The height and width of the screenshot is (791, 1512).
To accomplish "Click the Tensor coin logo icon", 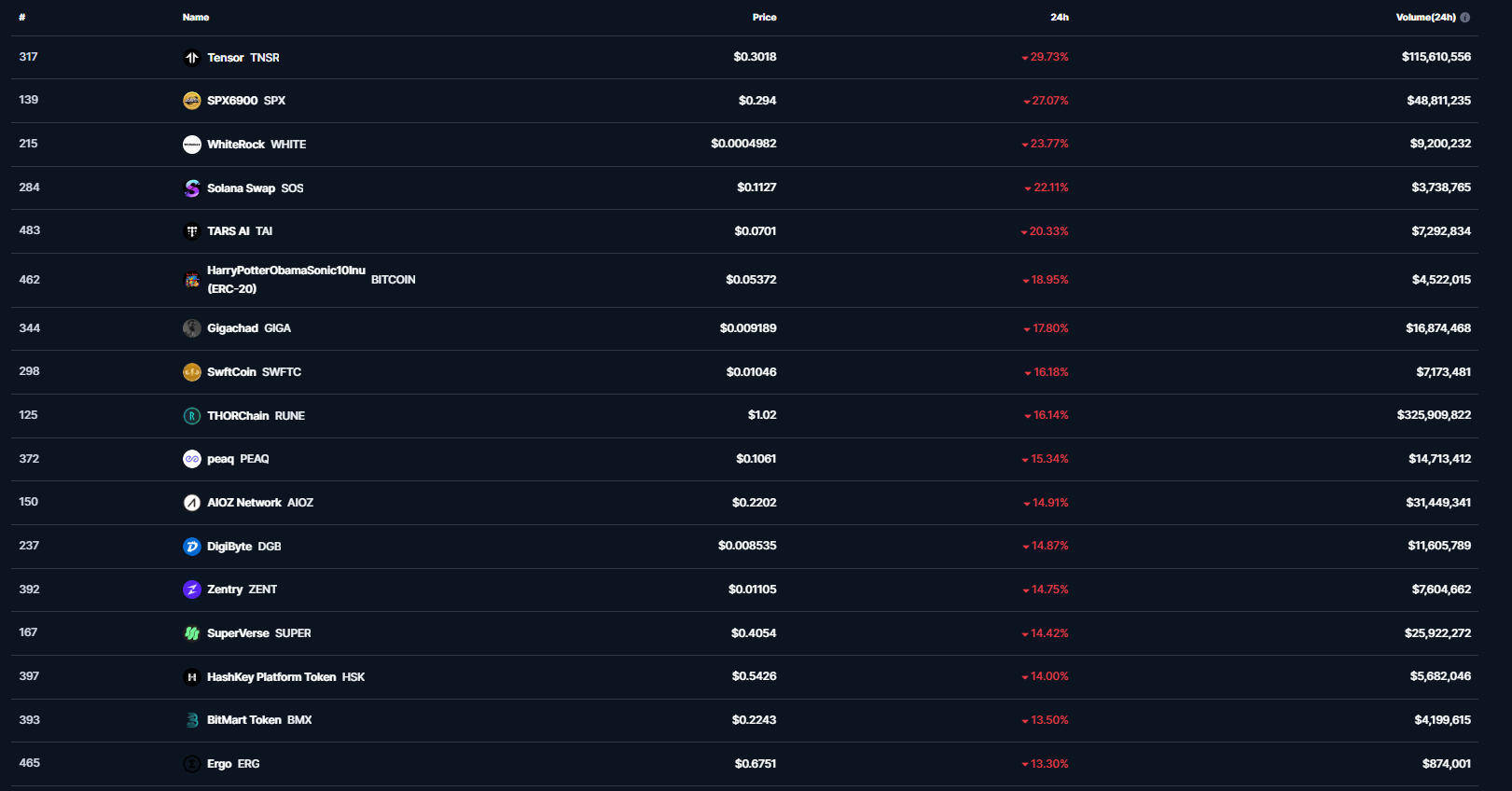I will (x=192, y=58).
